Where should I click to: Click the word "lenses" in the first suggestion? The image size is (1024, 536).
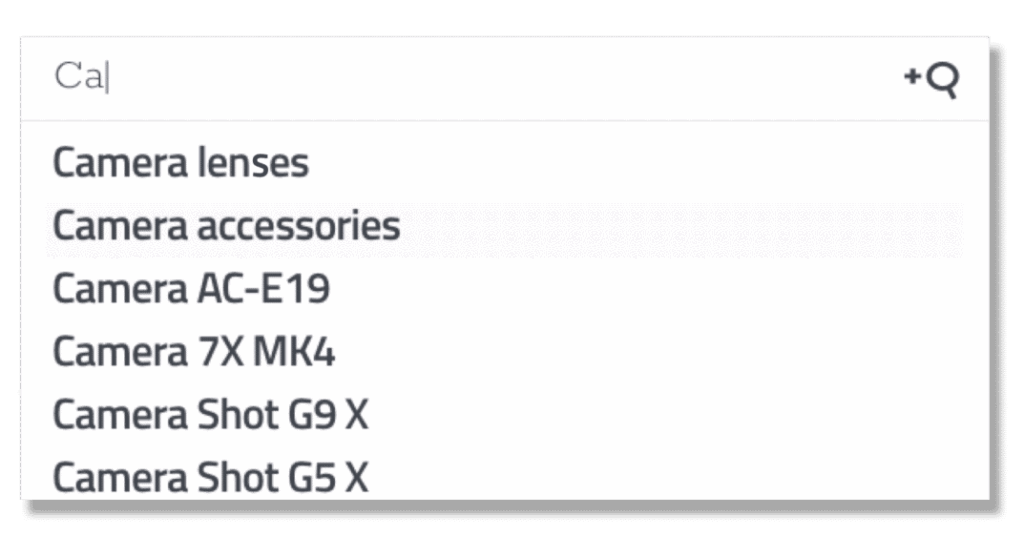tap(253, 163)
